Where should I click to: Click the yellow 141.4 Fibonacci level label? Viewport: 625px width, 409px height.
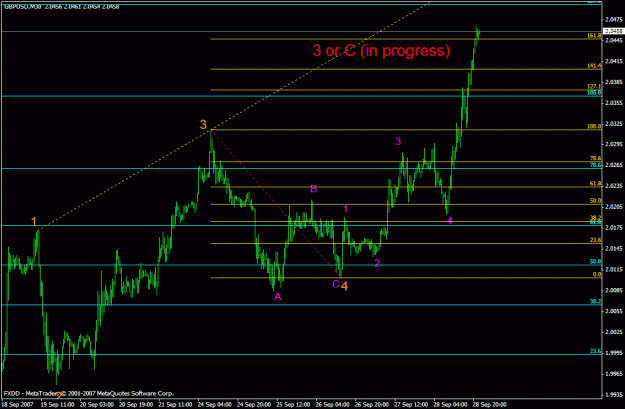(x=594, y=66)
